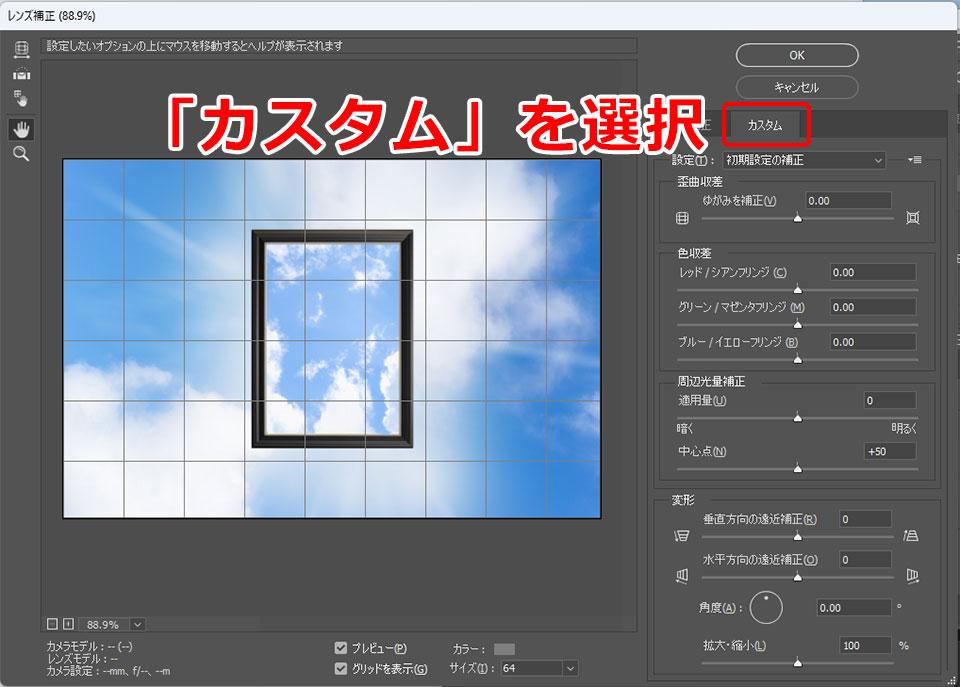
Task: Click the 中心点 +50 value field
Action: 890,451
